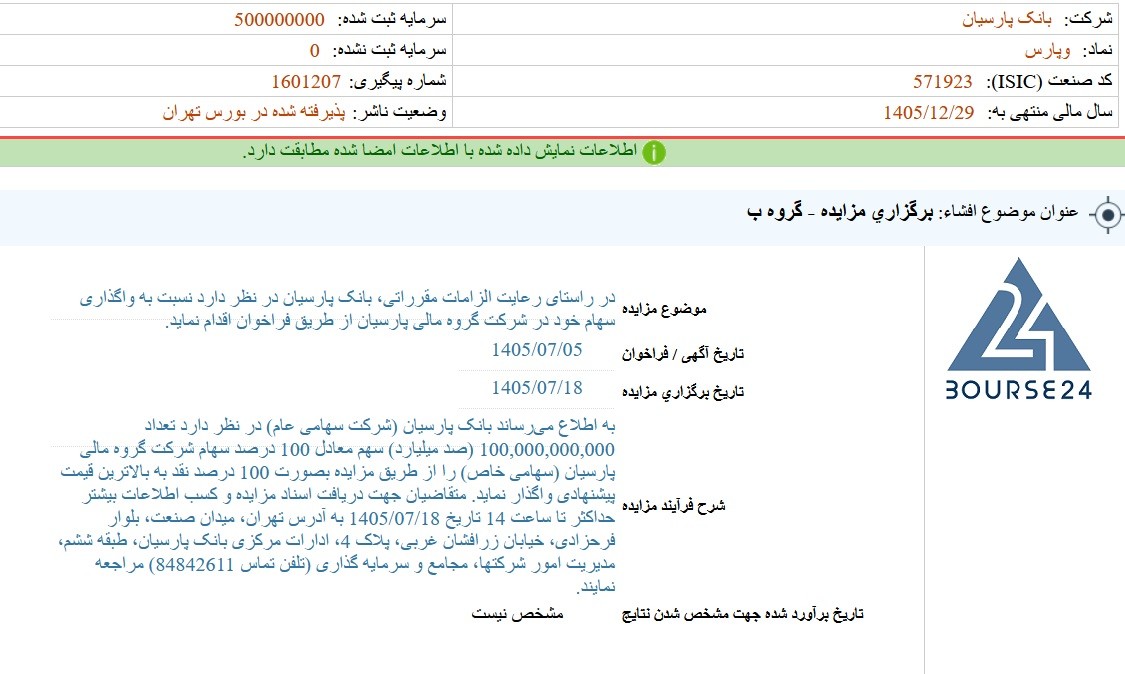The height and width of the screenshot is (674, 1125).
Task: Click the label سرمایه ثبت نشده
Action: pyautogui.click(x=390, y=50)
